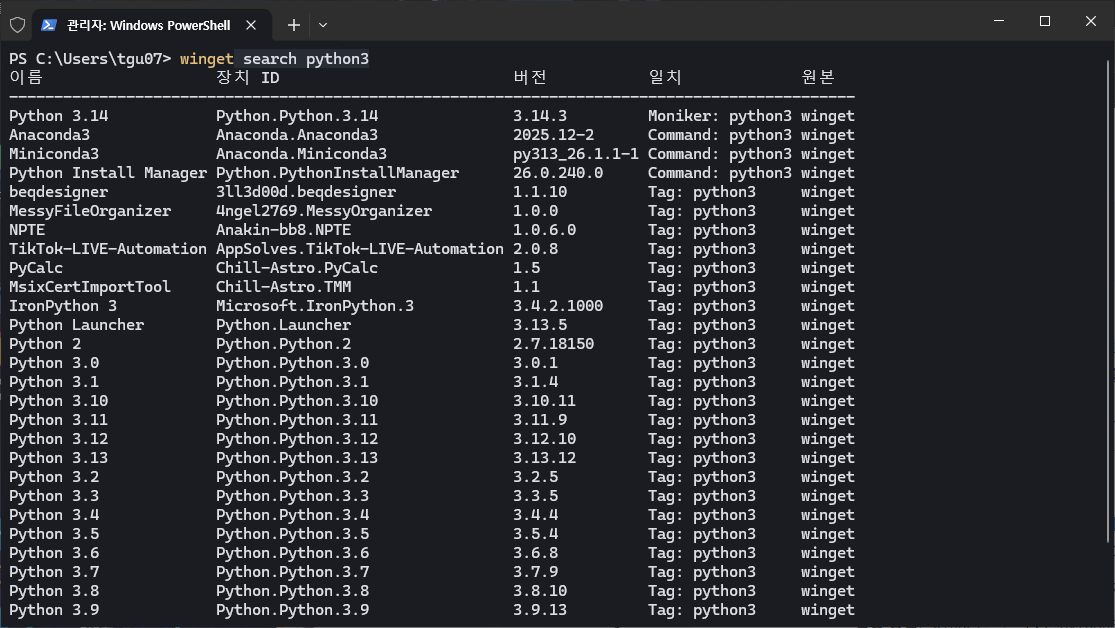Click the version 3.12.10 text
Screen dimensions: 1115x628
point(545,439)
